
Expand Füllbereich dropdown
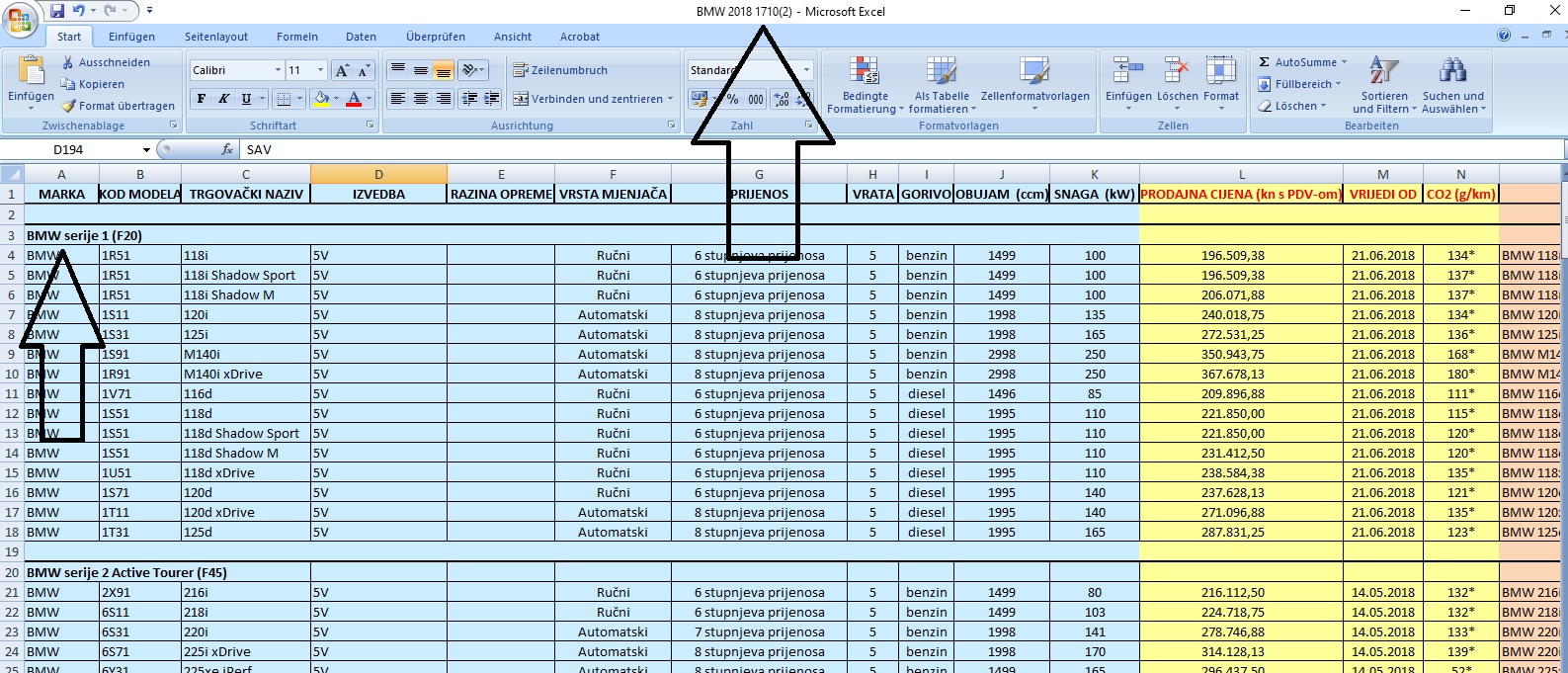[x=1338, y=84]
